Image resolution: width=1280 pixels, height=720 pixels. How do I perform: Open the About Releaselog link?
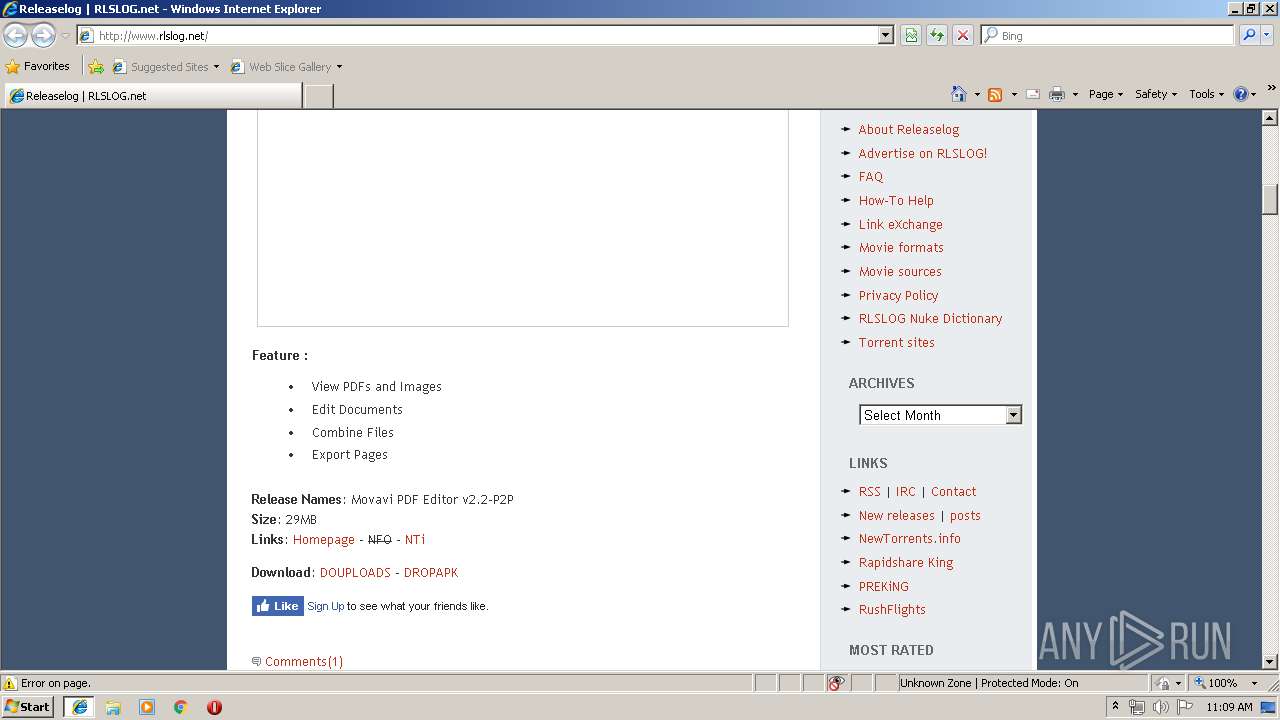point(908,130)
